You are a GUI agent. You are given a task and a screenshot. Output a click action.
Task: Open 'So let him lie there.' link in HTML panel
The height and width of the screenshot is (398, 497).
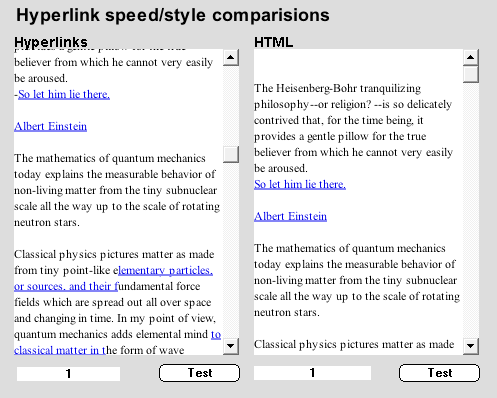coord(300,184)
